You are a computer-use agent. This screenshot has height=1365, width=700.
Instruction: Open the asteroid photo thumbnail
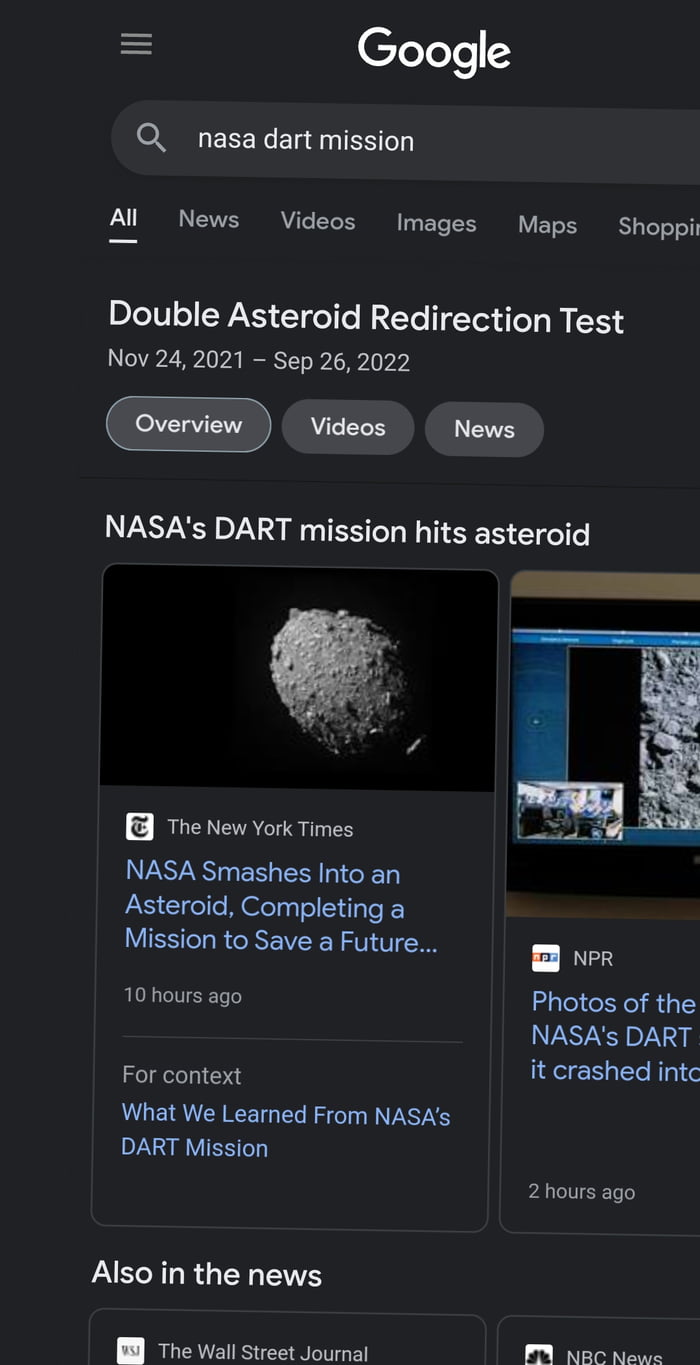coord(298,677)
